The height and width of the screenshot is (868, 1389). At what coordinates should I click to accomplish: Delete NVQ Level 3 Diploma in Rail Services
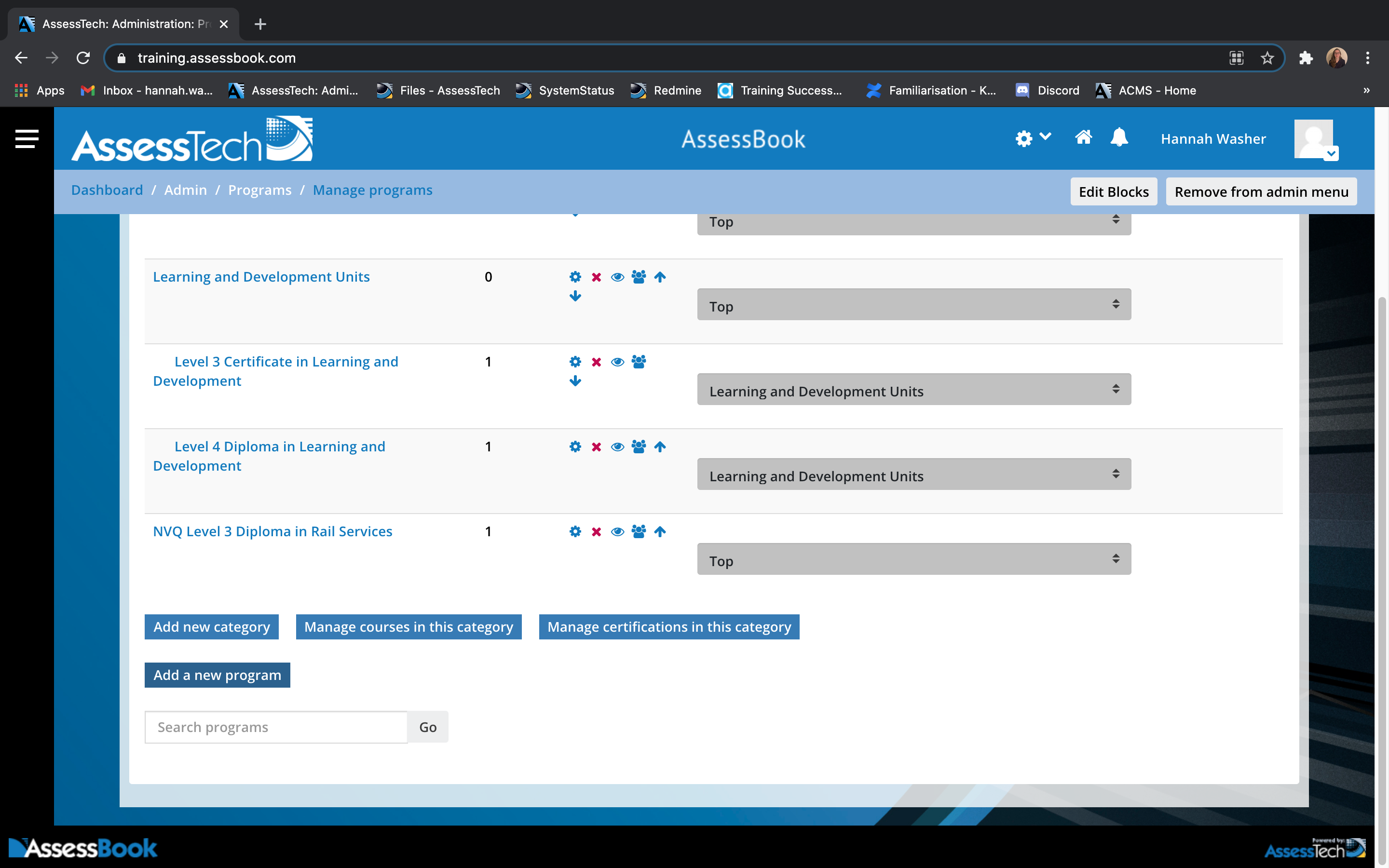[596, 532]
